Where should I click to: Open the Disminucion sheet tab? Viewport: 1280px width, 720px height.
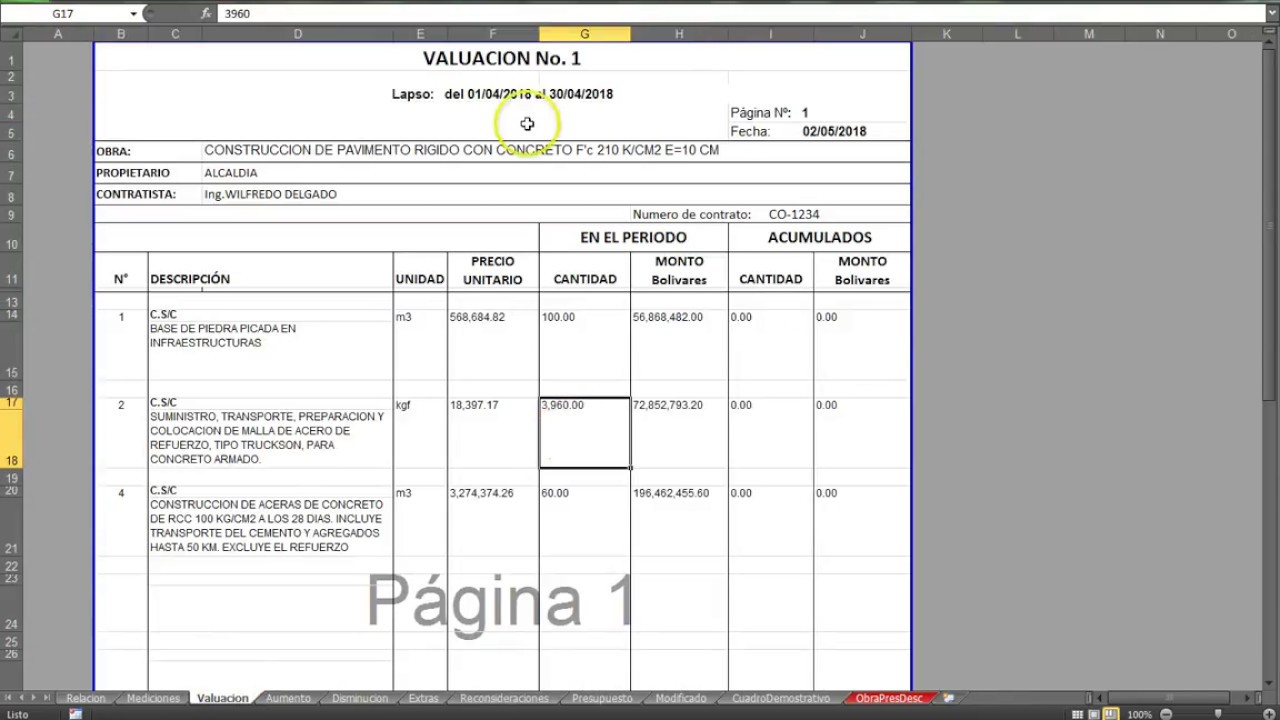360,698
